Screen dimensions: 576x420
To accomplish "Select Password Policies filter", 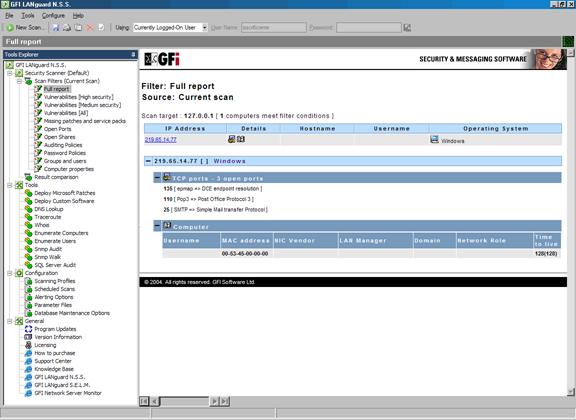I will click(x=65, y=153).
